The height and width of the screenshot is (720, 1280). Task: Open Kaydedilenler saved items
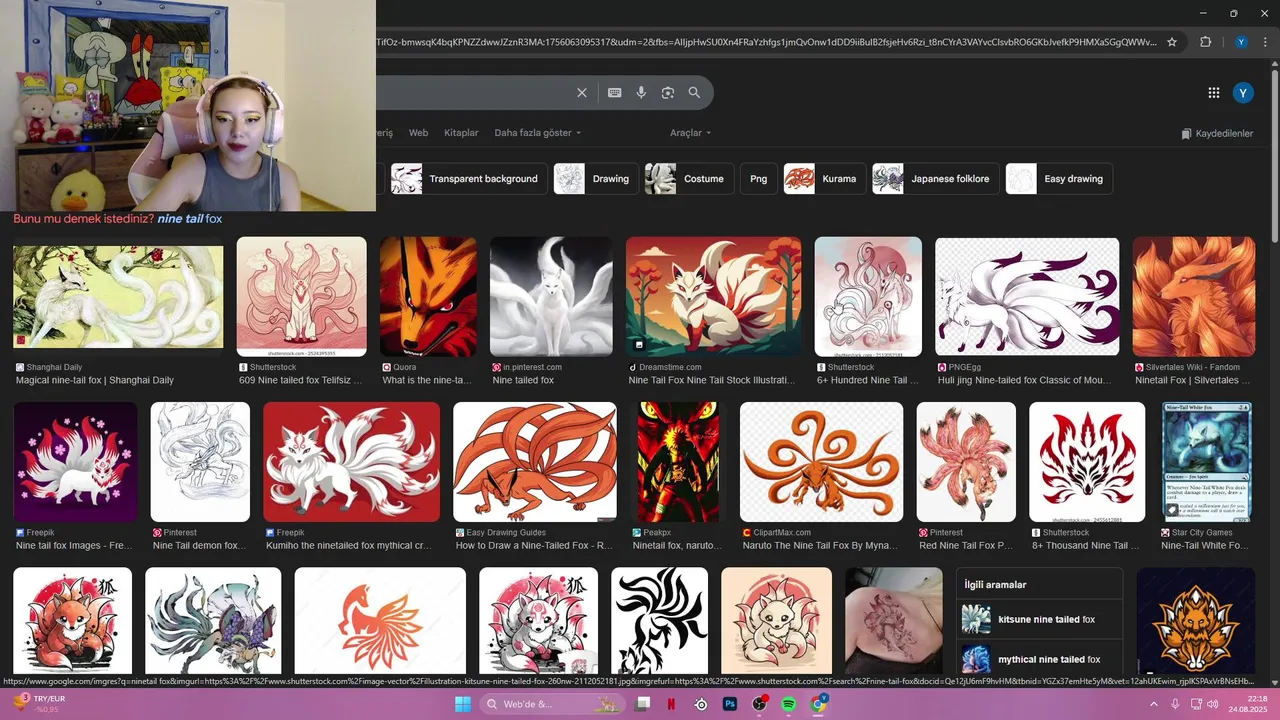pyautogui.click(x=1217, y=133)
